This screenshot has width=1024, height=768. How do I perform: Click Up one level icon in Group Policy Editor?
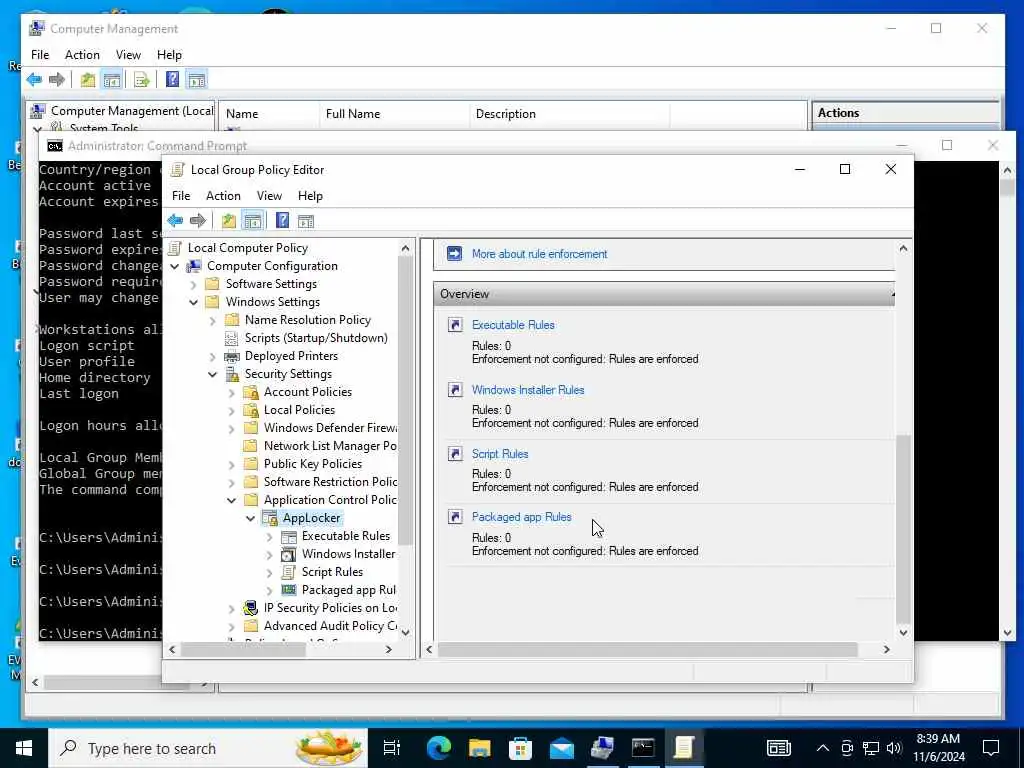click(229, 221)
